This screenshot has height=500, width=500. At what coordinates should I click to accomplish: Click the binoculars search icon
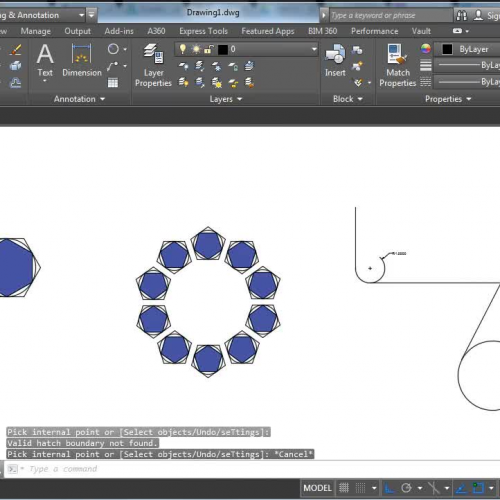point(462,15)
